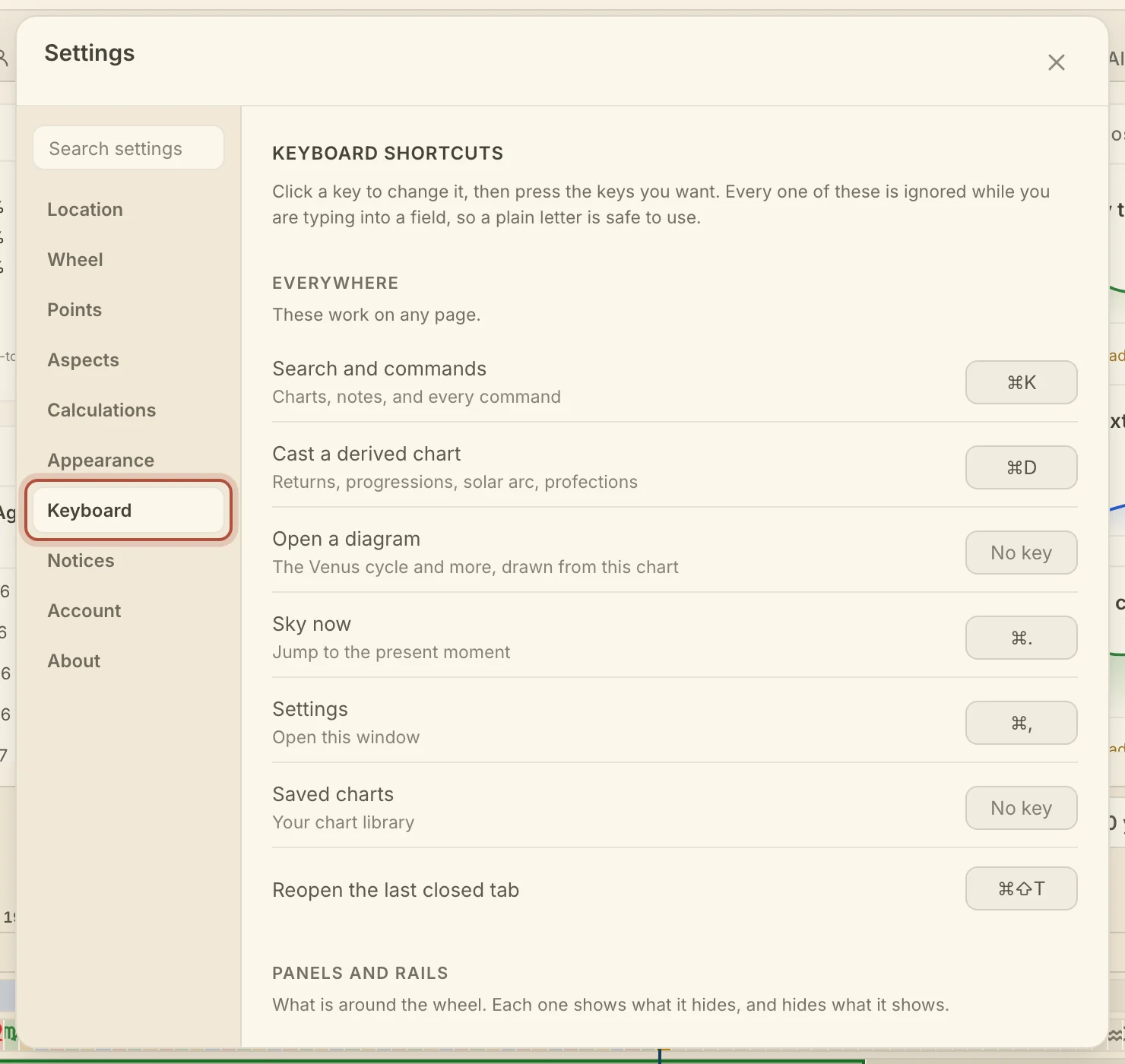Select the Keyboard section
This screenshot has width=1125, height=1064.
128,511
